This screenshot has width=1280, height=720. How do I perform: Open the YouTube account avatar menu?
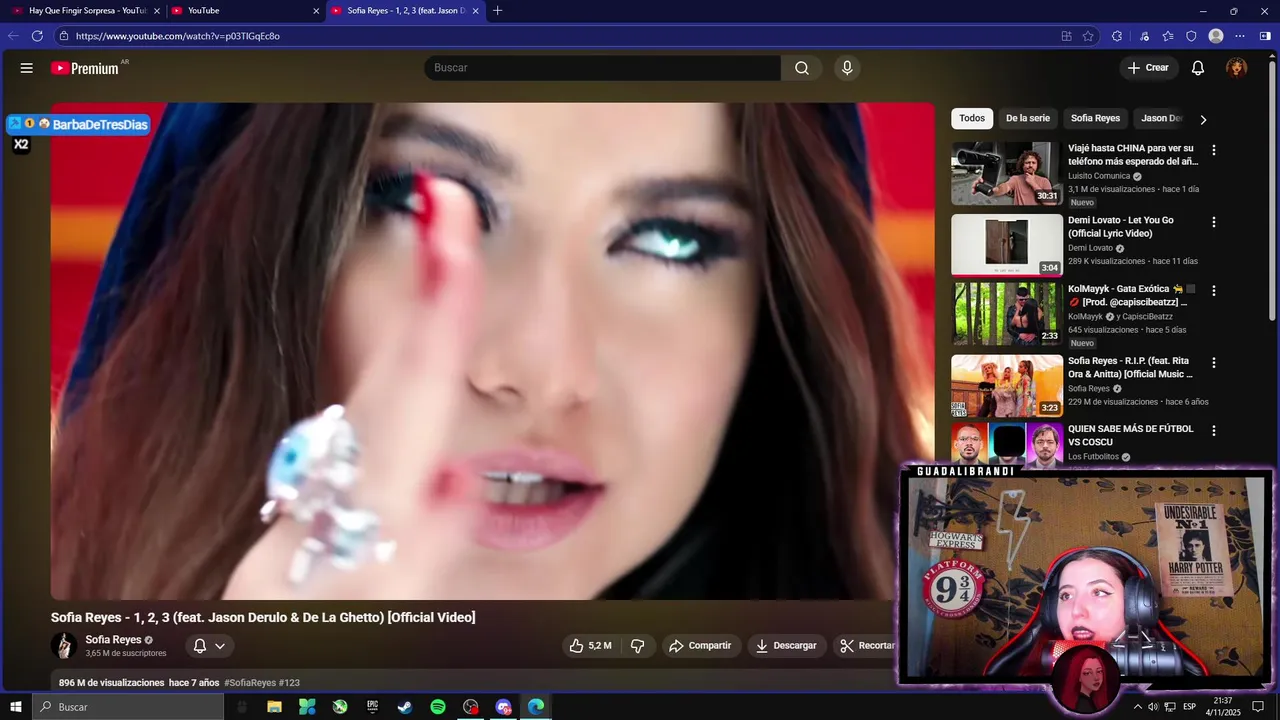(1237, 68)
